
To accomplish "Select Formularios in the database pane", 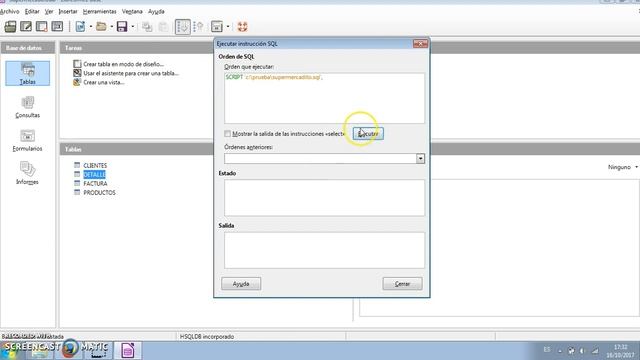I will click(27, 140).
